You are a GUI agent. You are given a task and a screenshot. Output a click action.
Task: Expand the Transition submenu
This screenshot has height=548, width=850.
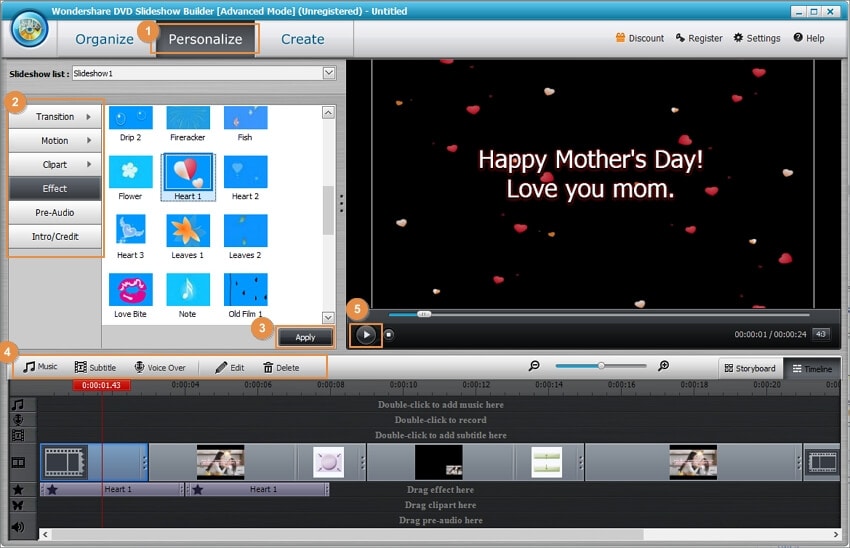pyautogui.click(x=55, y=117)
